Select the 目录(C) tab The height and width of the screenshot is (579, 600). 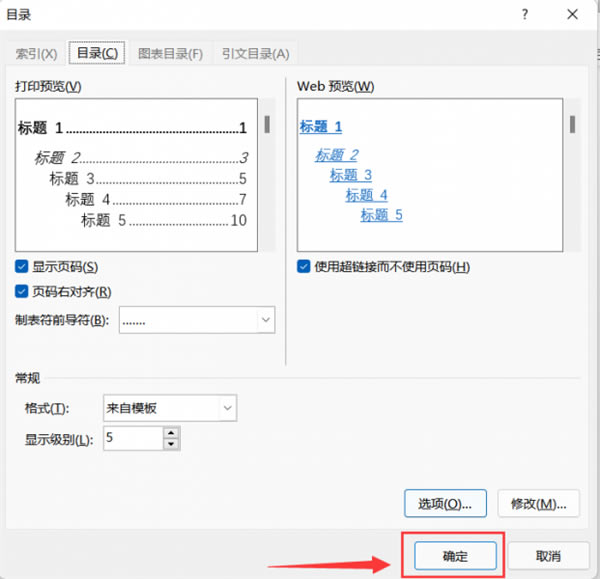97,53
